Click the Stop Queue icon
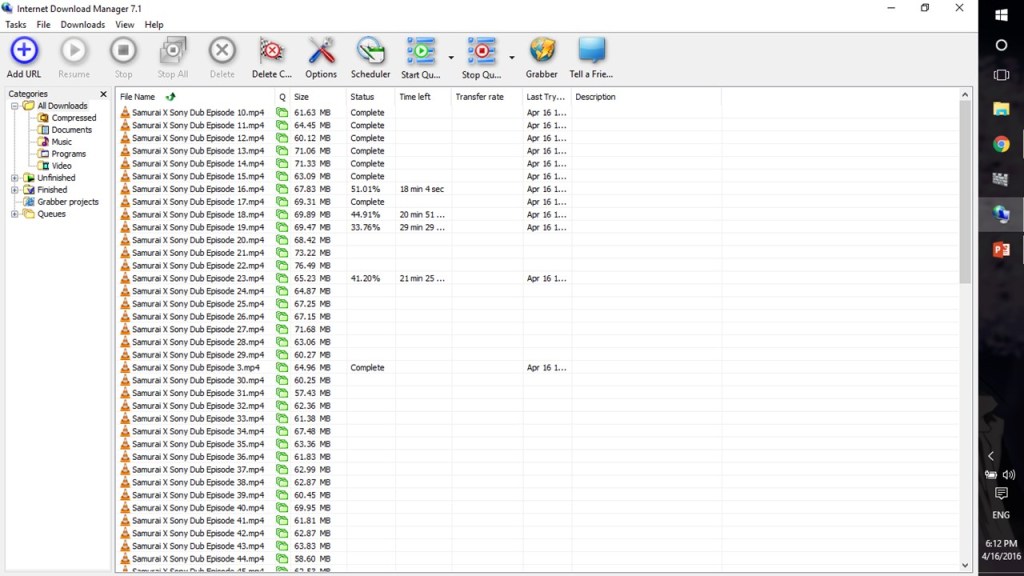Viewport: 1024px width, 576px height. [x=481, y=51]
